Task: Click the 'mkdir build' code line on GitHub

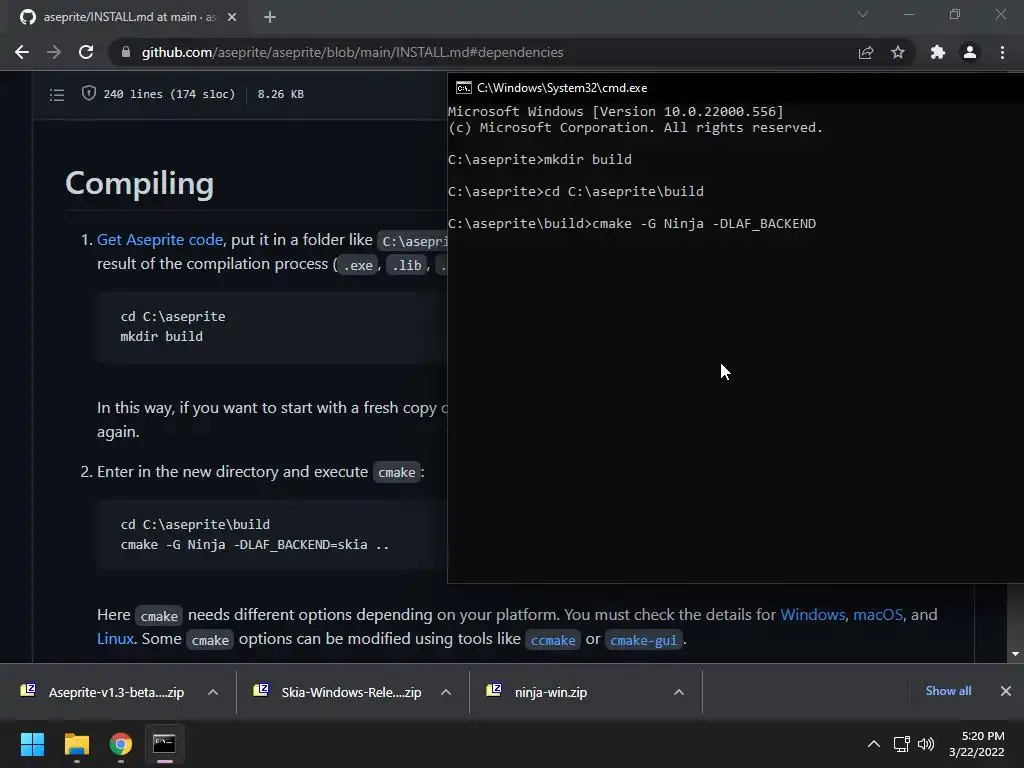Action: pyautogui.click(x=161, y=336)
